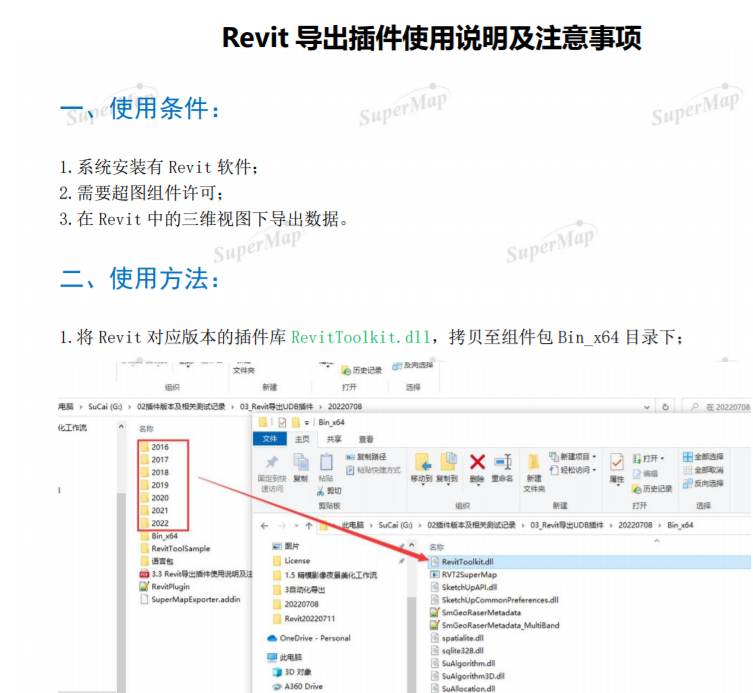Click the refresh icon in the back window address bar
The image size is (753, 693).
(x=665, y=407)
